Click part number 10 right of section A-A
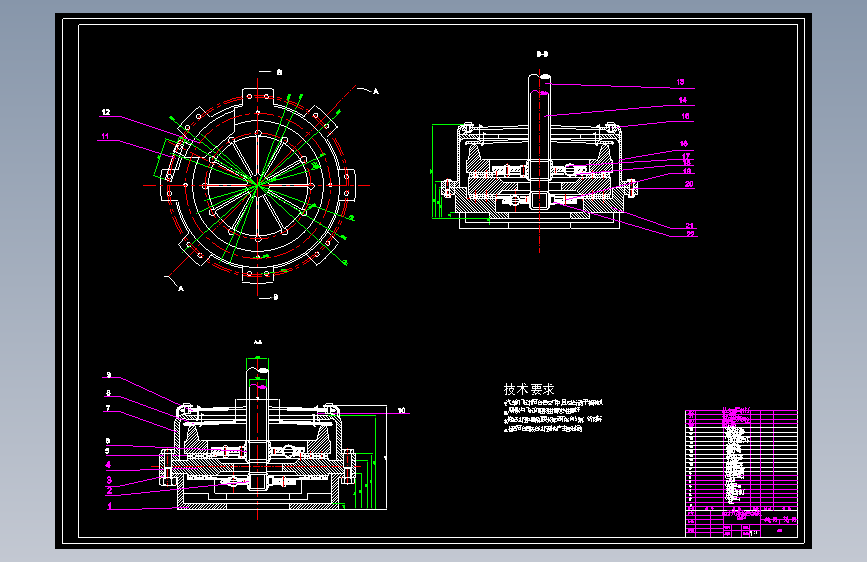The image size is (867, 562). click(x=401, y=410)
